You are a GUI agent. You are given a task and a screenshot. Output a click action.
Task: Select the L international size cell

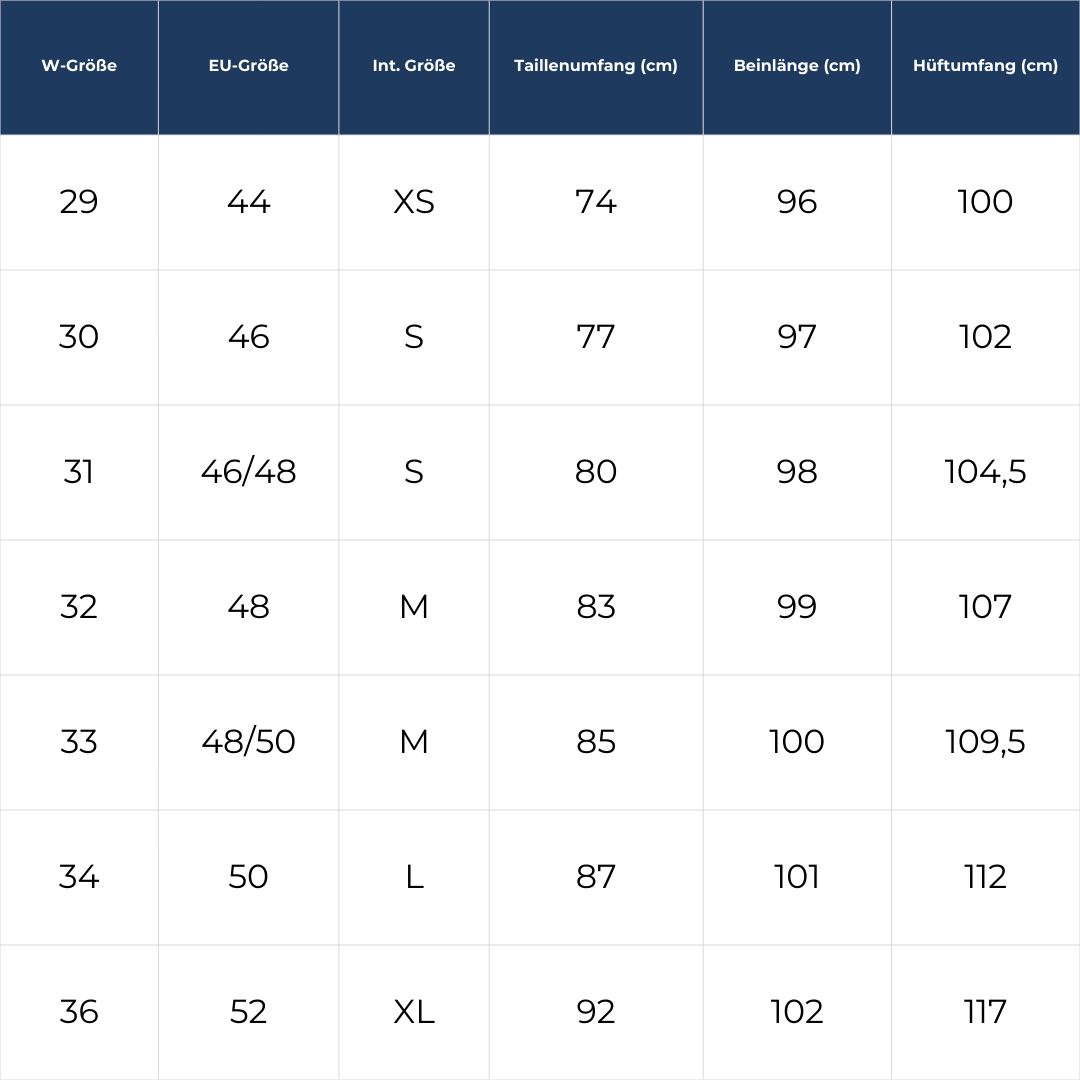414,877
